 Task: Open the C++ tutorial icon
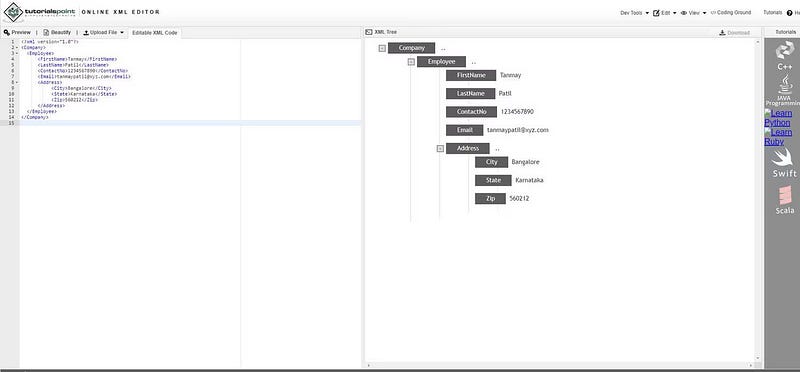point(785,56)
